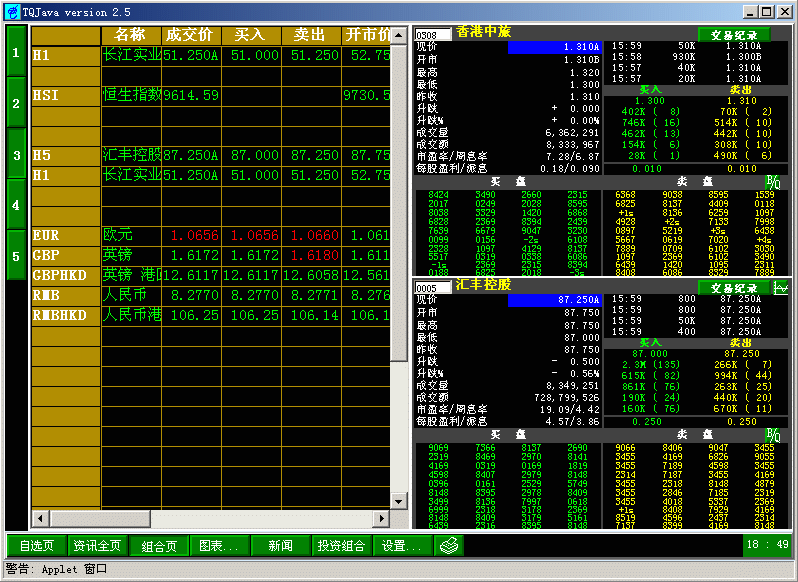Click the 香港中旅 panel title

click(483, 32)
